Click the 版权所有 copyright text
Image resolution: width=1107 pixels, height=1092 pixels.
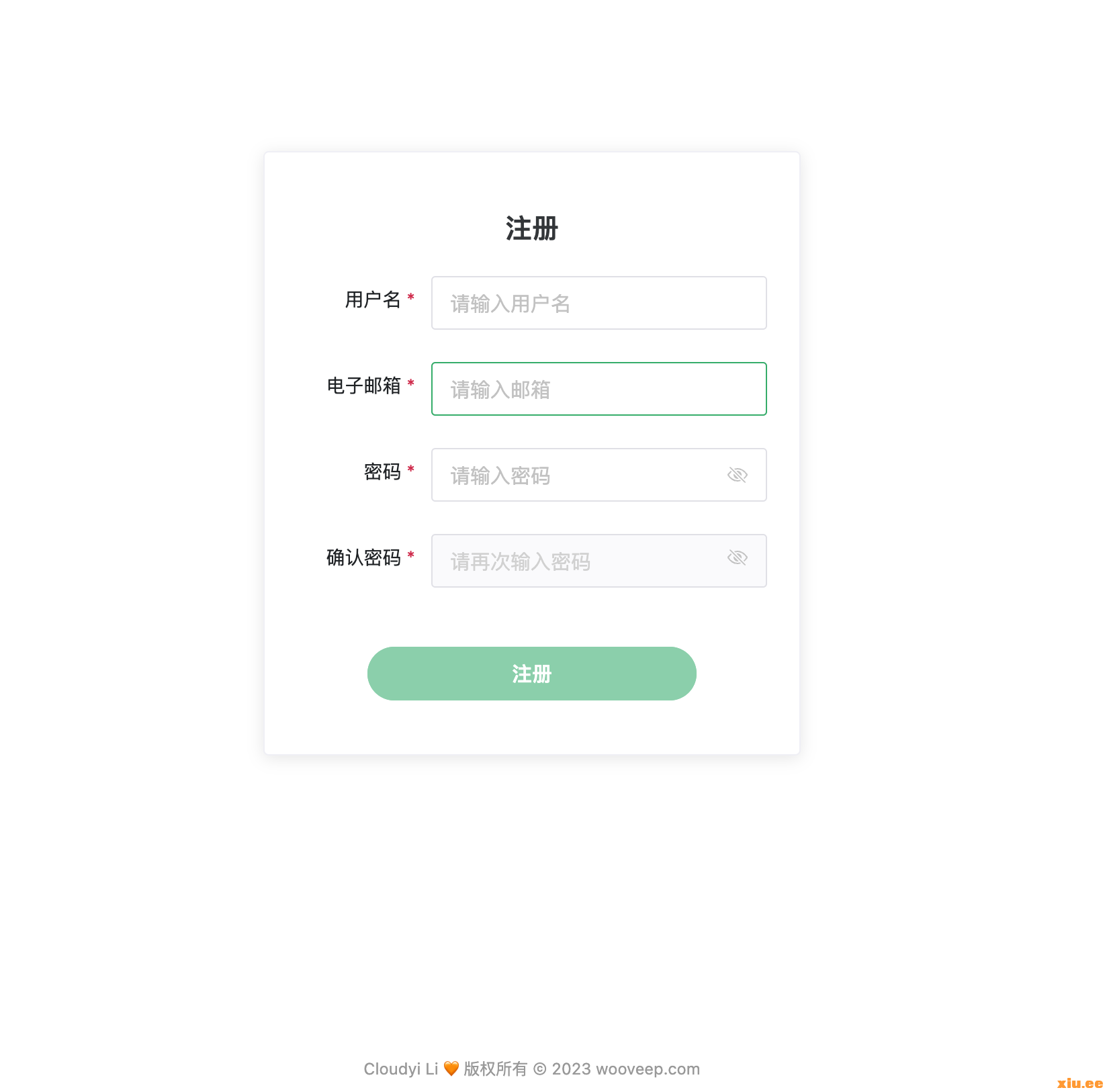[x=495, y=1068]
